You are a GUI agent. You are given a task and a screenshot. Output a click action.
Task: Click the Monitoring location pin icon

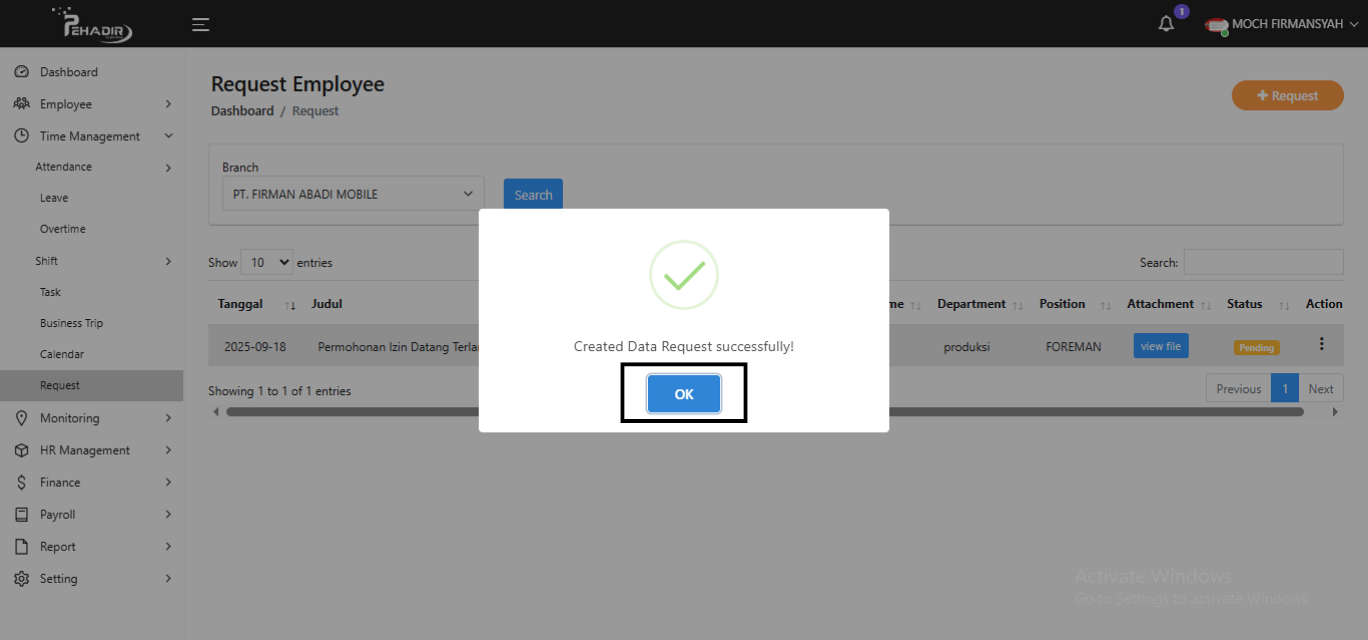[21, 418]
